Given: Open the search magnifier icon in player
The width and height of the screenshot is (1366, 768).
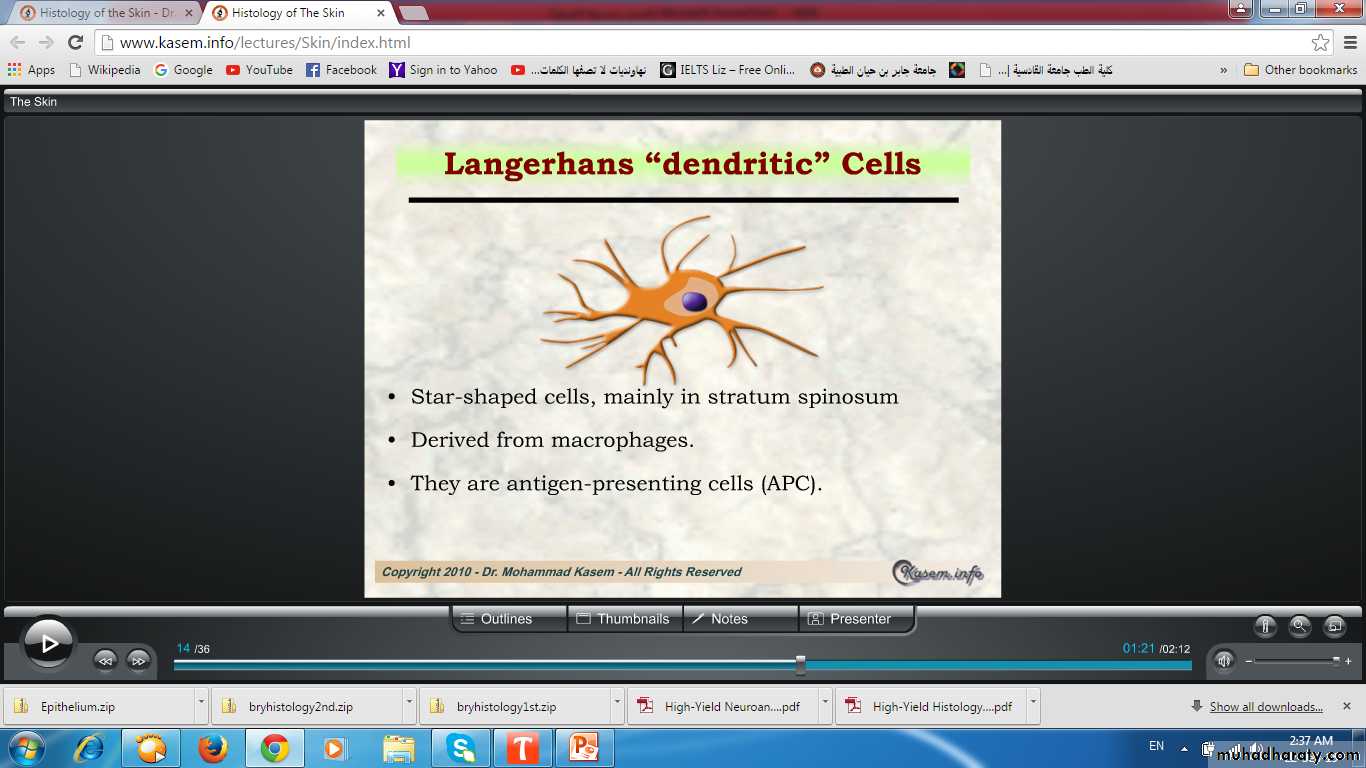Looking at the screenshot, I should (1300, 627).
